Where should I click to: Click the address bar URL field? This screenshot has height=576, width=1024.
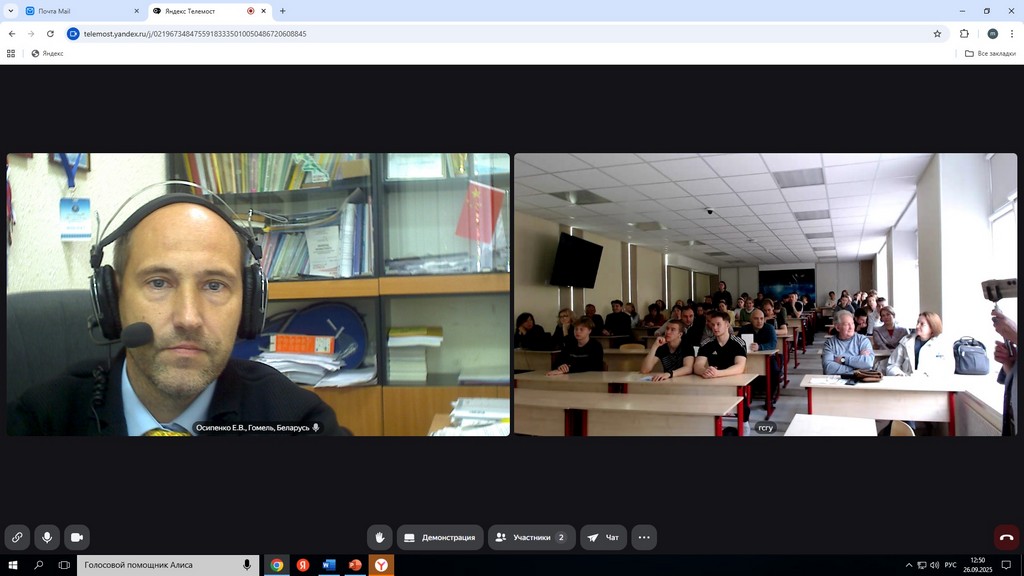tap(500, 33)
